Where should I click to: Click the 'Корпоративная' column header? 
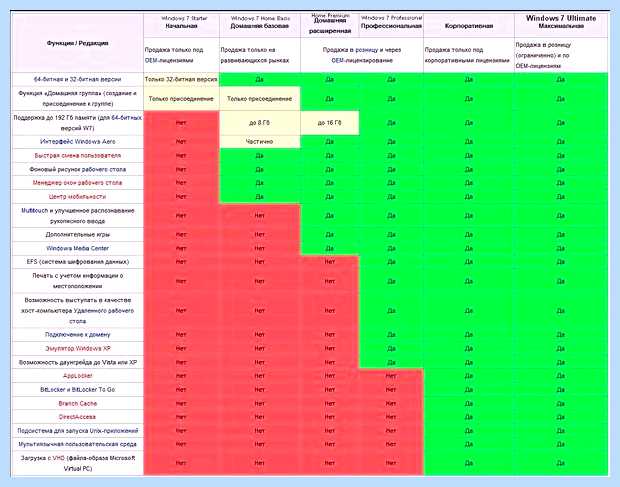(469, 26)
